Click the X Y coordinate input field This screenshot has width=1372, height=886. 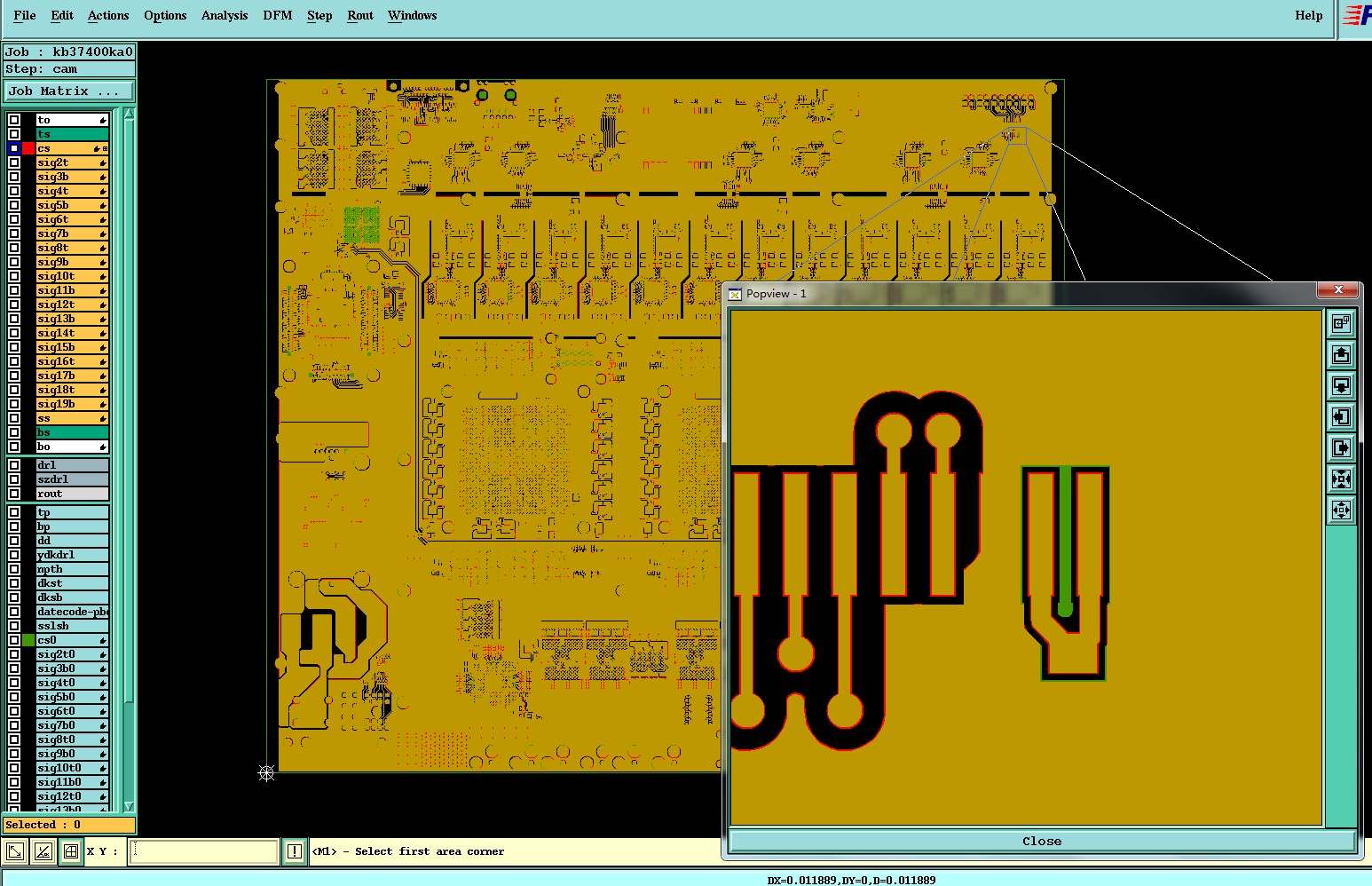coord(204,851)
